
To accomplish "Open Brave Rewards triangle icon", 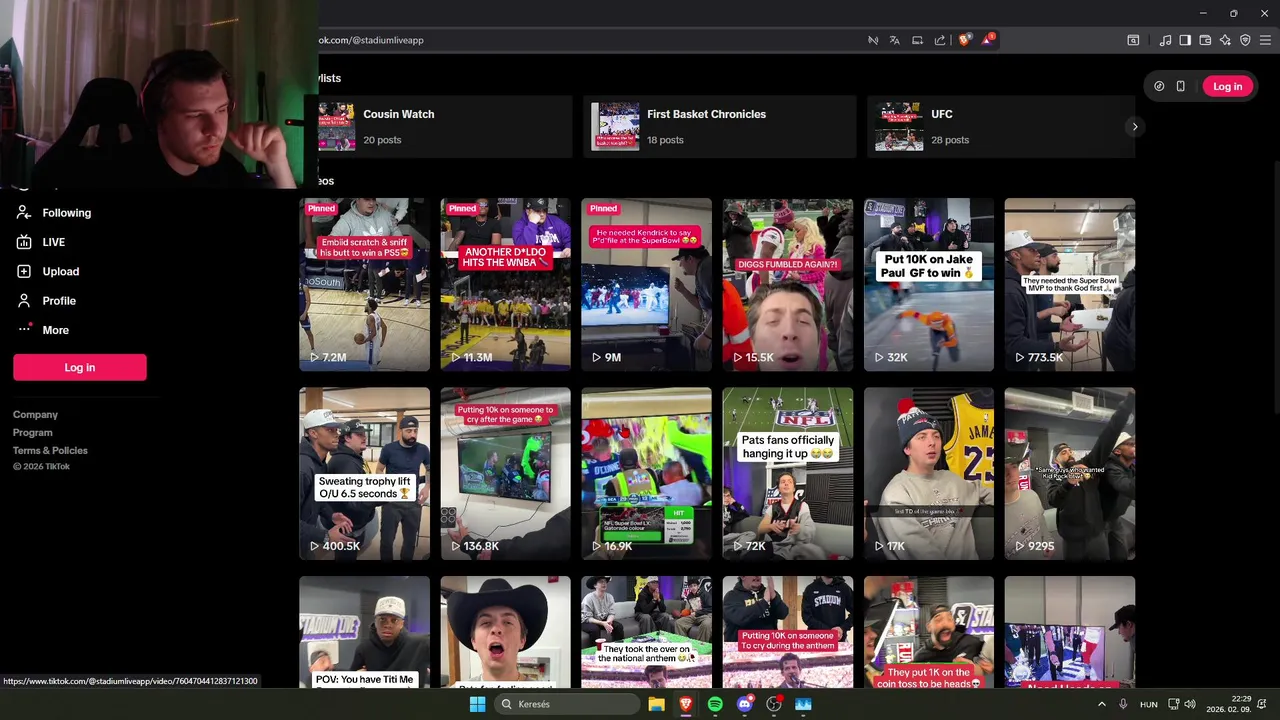I will pos(987,40).
